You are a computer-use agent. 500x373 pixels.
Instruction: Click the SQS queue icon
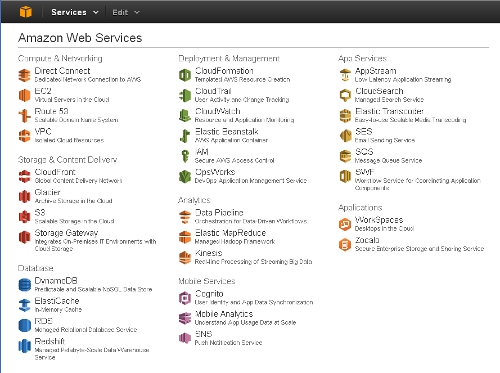345,156
